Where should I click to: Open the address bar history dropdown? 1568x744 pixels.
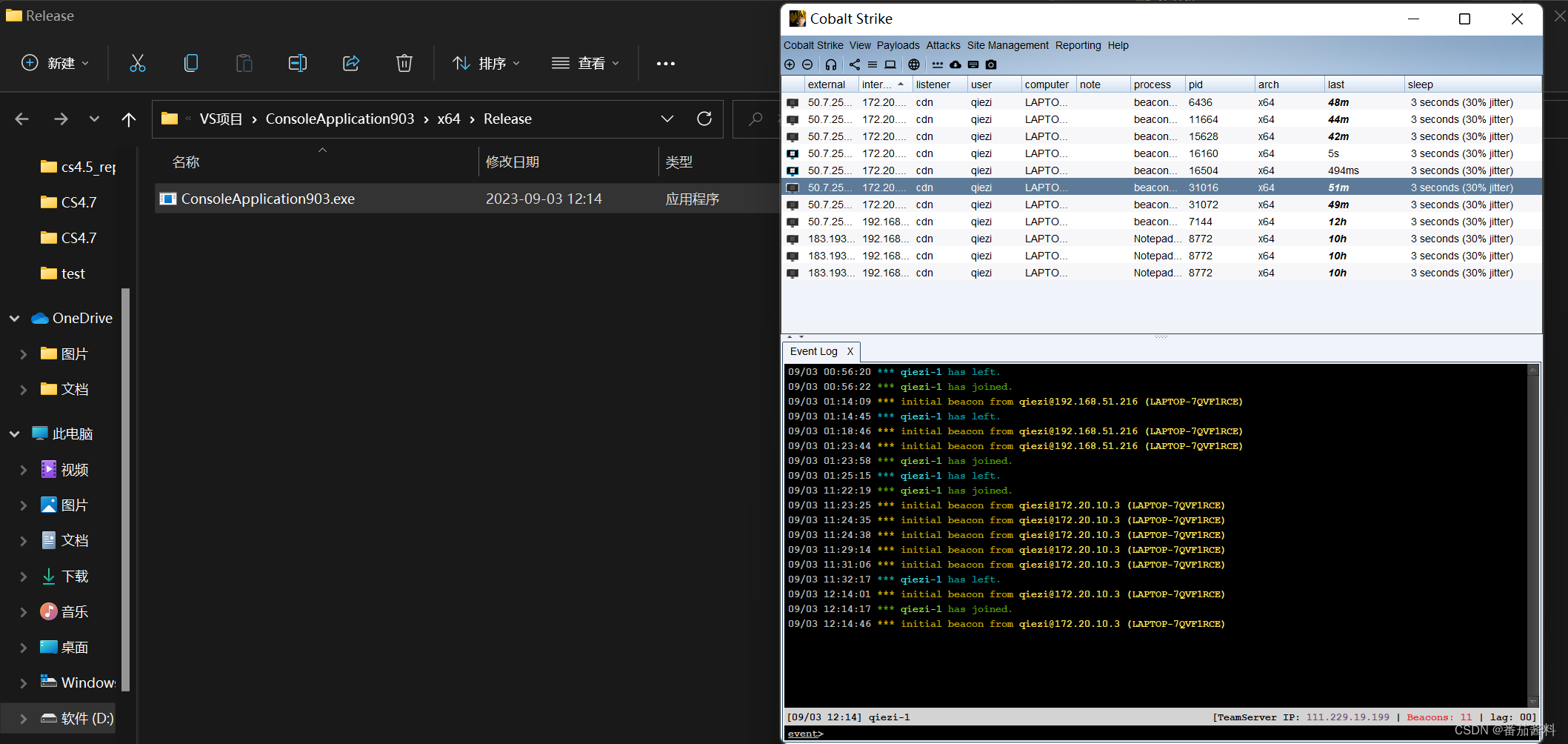(667, 119)
